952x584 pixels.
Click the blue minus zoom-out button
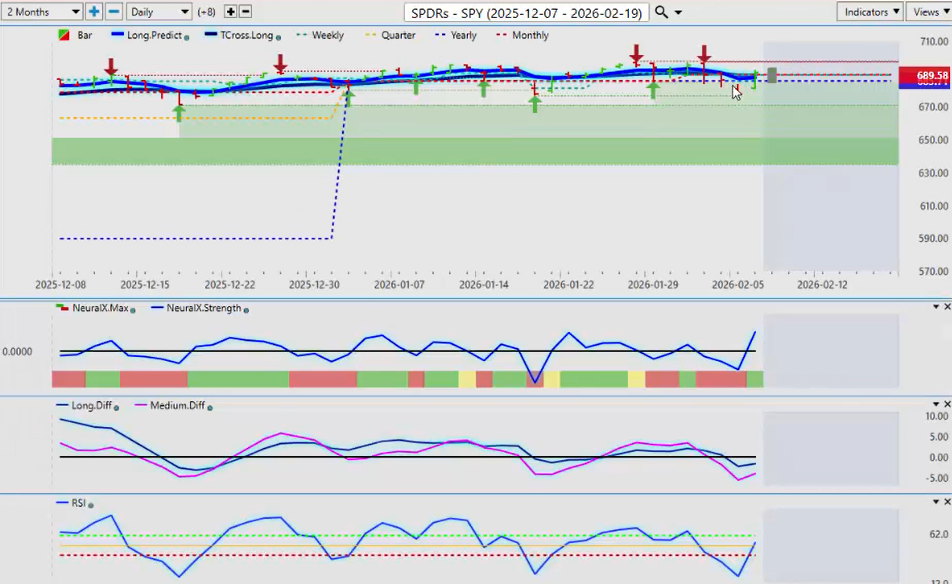[113, 12]
